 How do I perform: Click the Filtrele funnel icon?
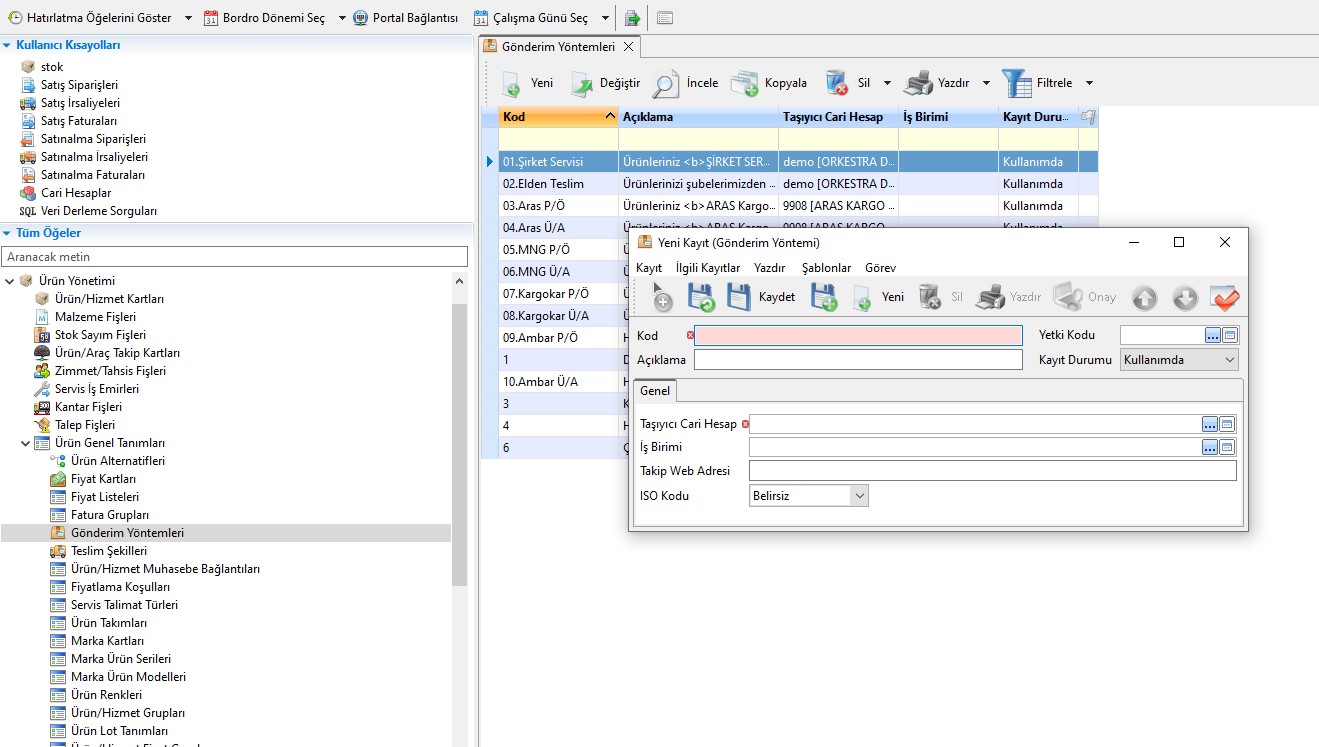pos(1016,84)
